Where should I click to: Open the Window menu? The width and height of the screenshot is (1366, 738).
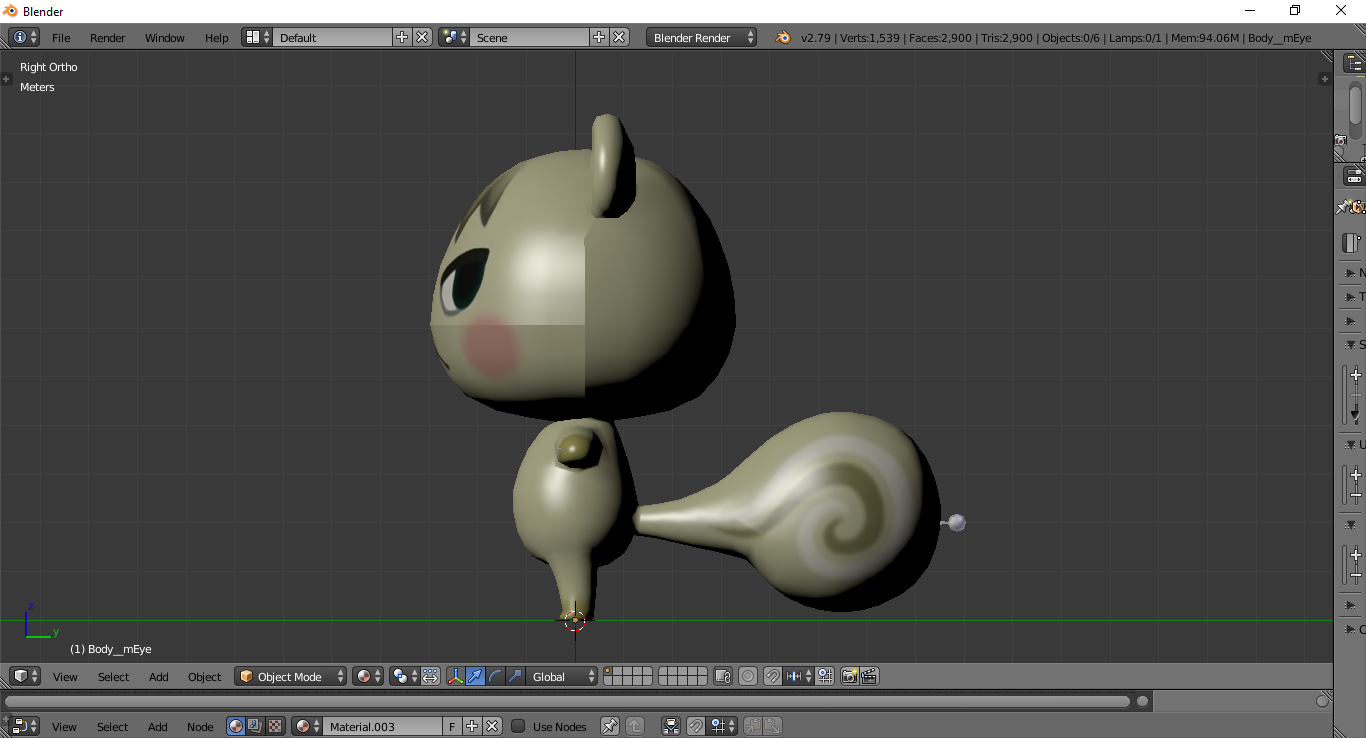tap(165, 38)
